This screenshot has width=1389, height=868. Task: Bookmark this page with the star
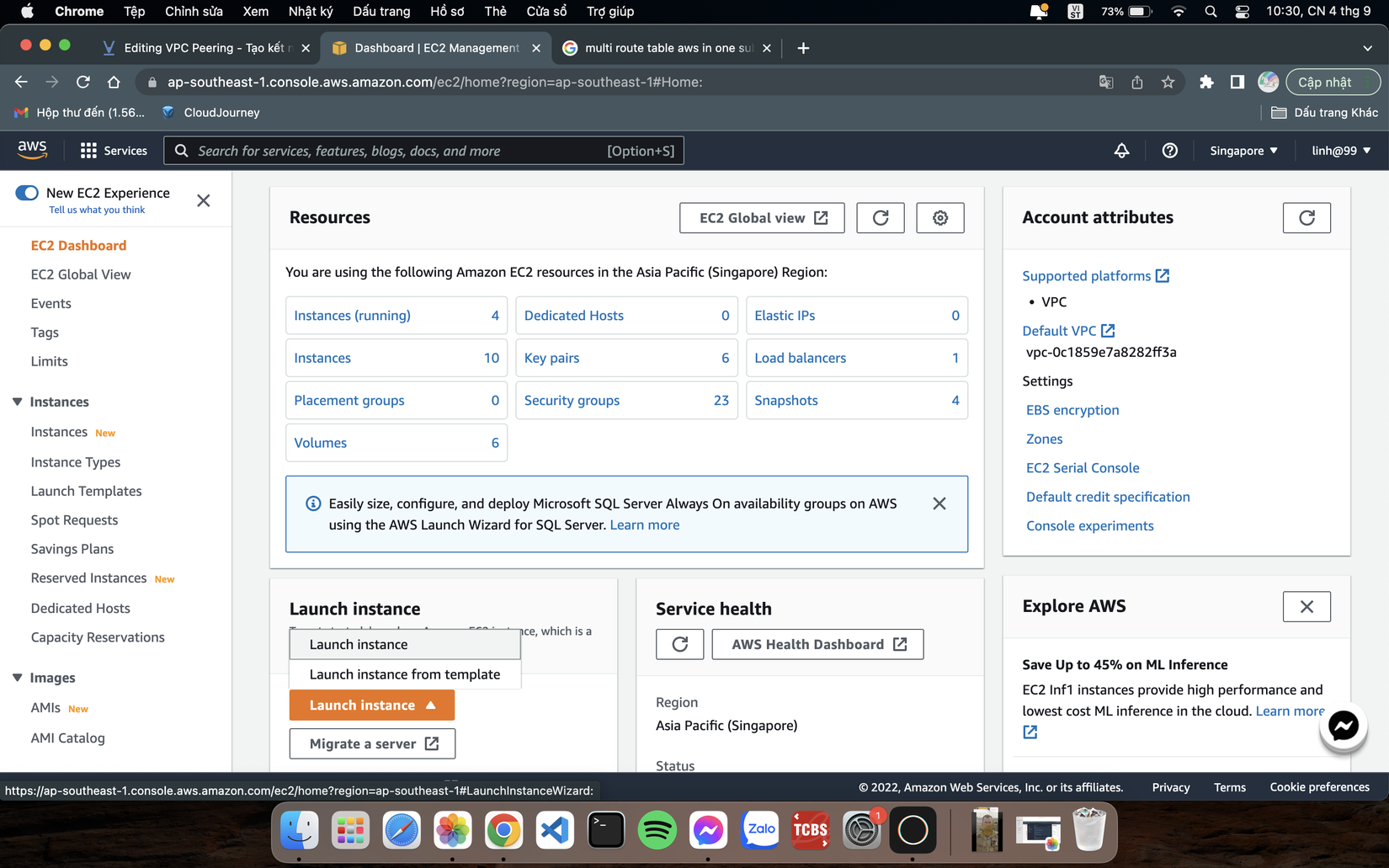tap(1168, 82)
